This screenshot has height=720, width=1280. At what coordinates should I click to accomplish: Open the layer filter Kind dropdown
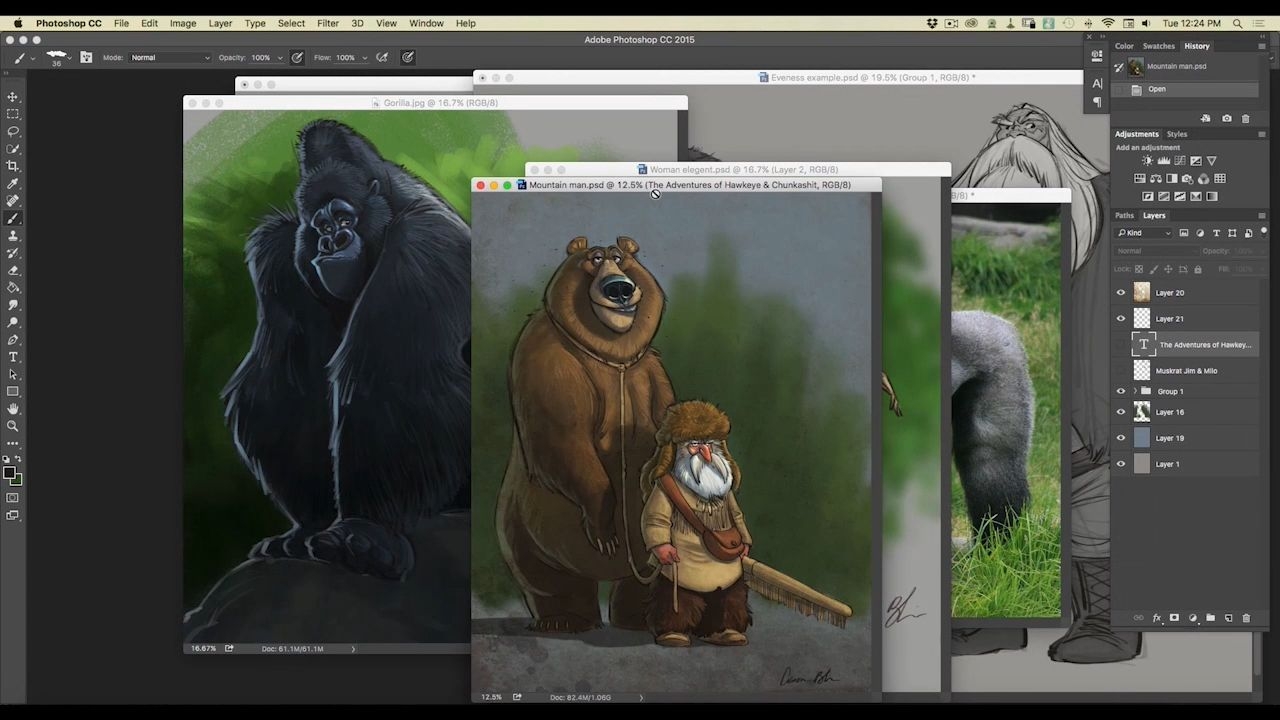(x=1145, y=233)
